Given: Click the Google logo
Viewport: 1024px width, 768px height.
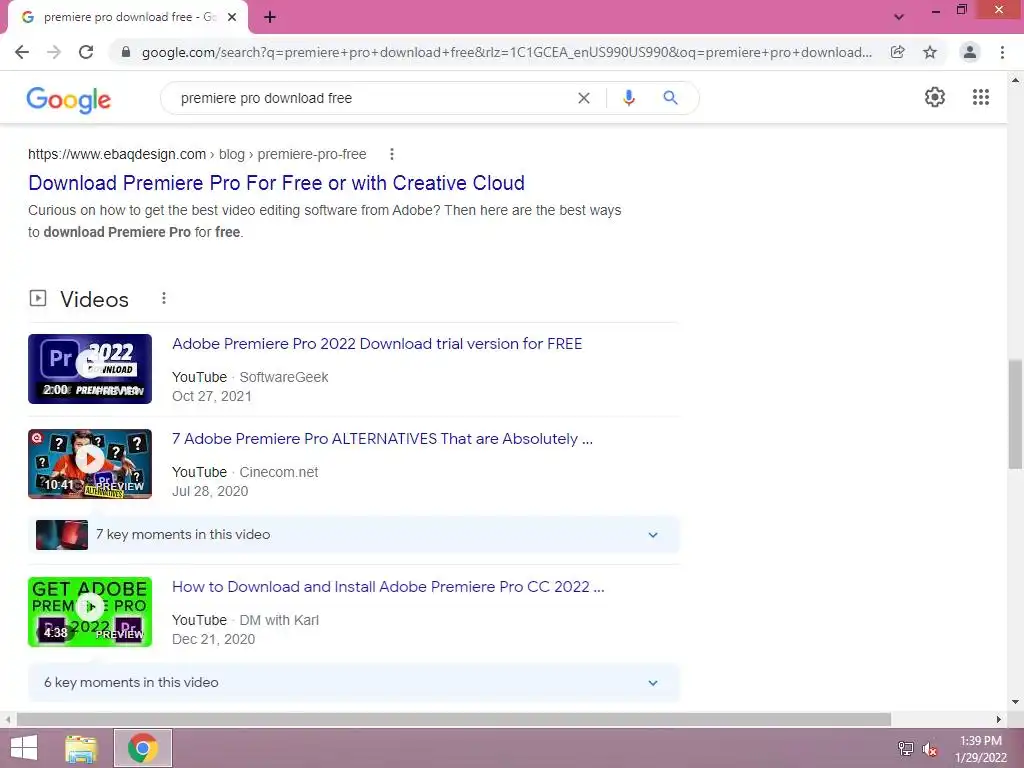Looking at the screenshot, I should click(69, 100).
